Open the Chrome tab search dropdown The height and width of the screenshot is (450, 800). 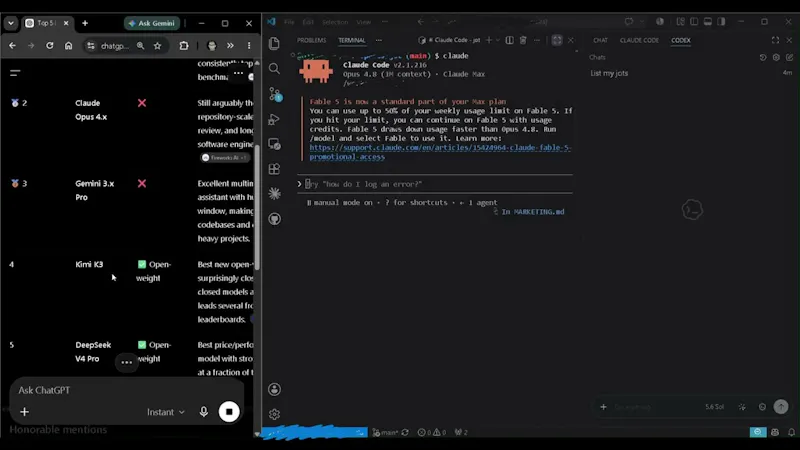point(11,23)
